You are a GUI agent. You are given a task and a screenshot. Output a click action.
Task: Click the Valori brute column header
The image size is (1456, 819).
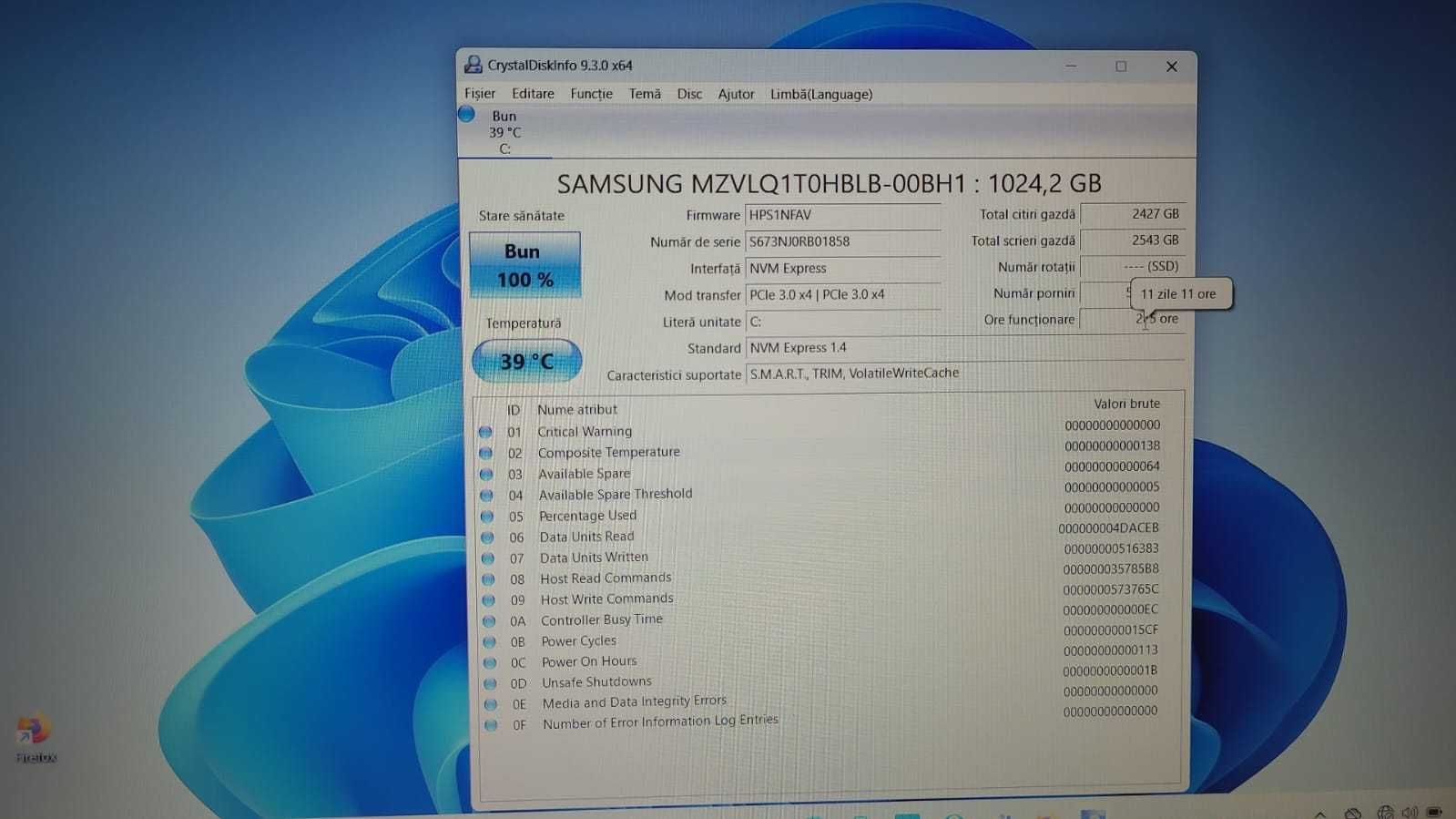coord(1126,404)
